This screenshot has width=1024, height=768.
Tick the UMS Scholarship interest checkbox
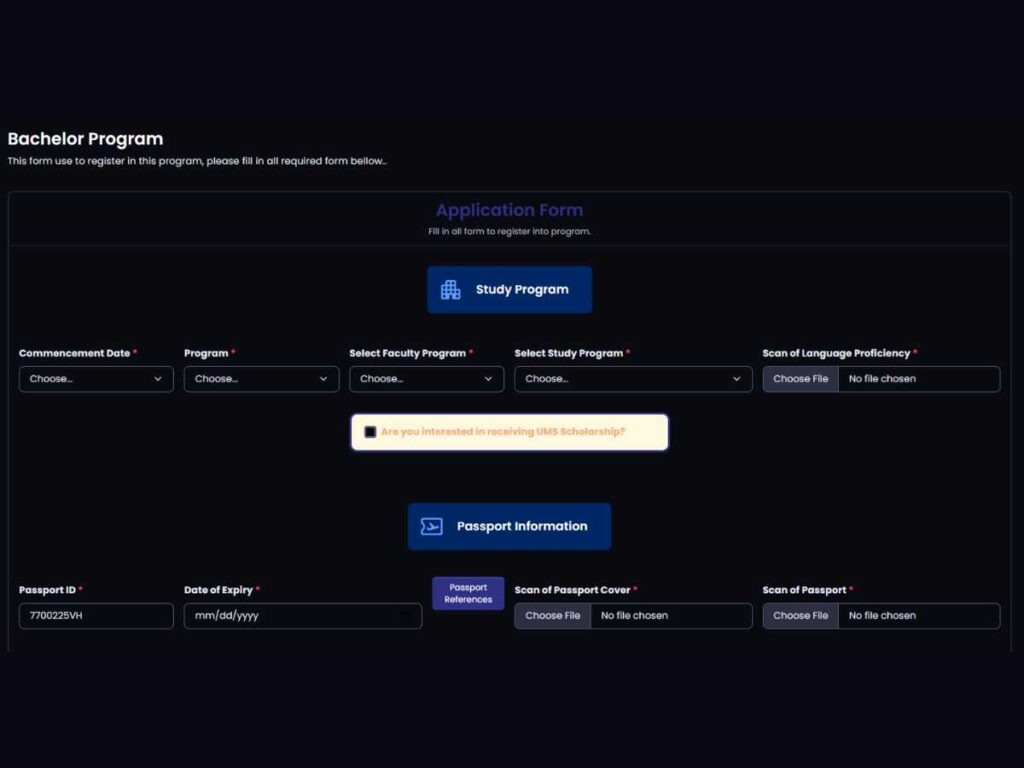(371, 432)
